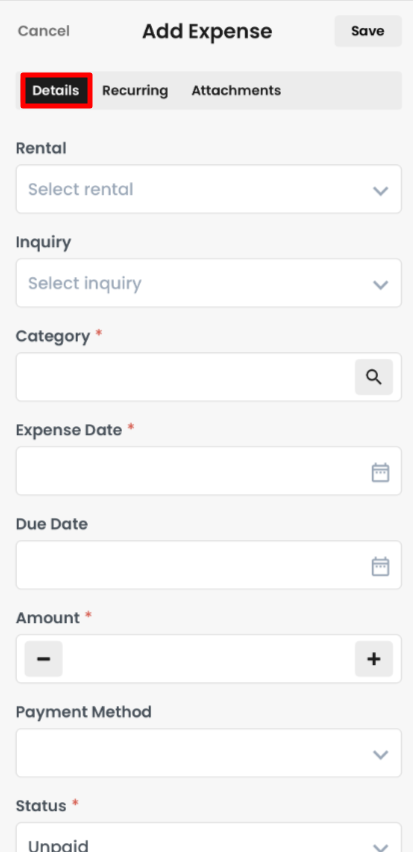Open the Expense Date calendar icon

point(380,472)
